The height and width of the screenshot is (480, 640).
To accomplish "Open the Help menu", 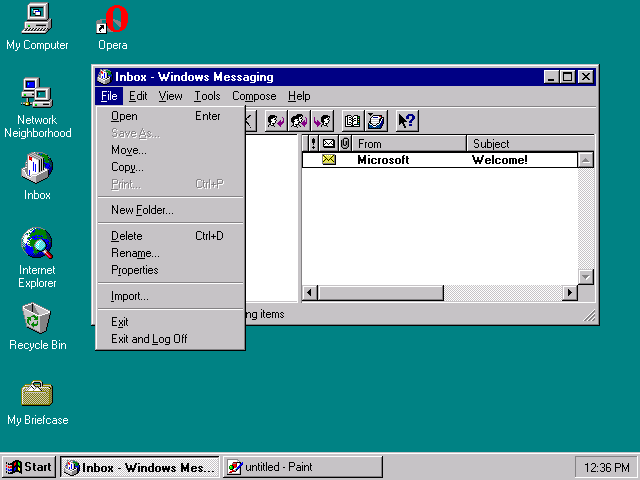I will (299, 96).
